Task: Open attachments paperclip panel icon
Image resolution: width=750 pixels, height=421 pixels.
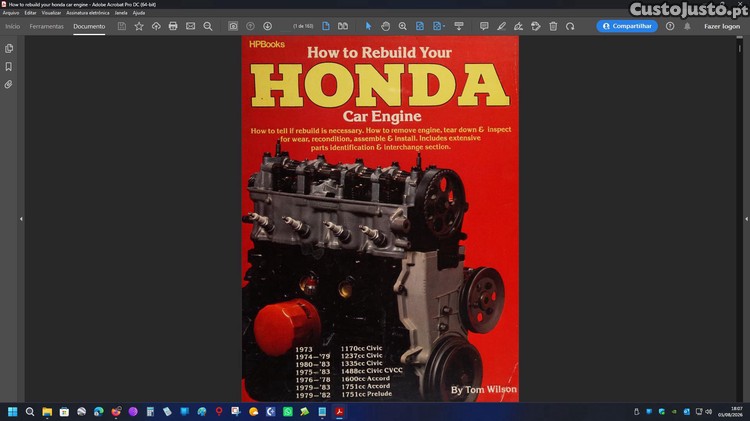Action: click(x=9, y=85)
